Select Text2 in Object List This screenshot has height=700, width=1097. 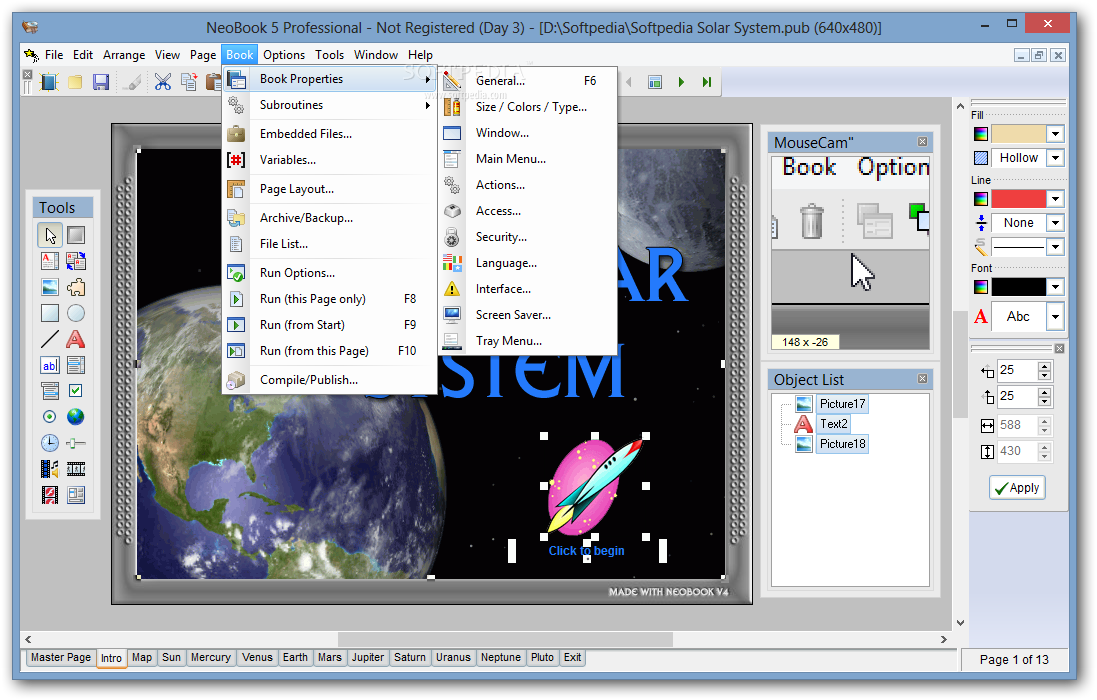pos(833,424)
